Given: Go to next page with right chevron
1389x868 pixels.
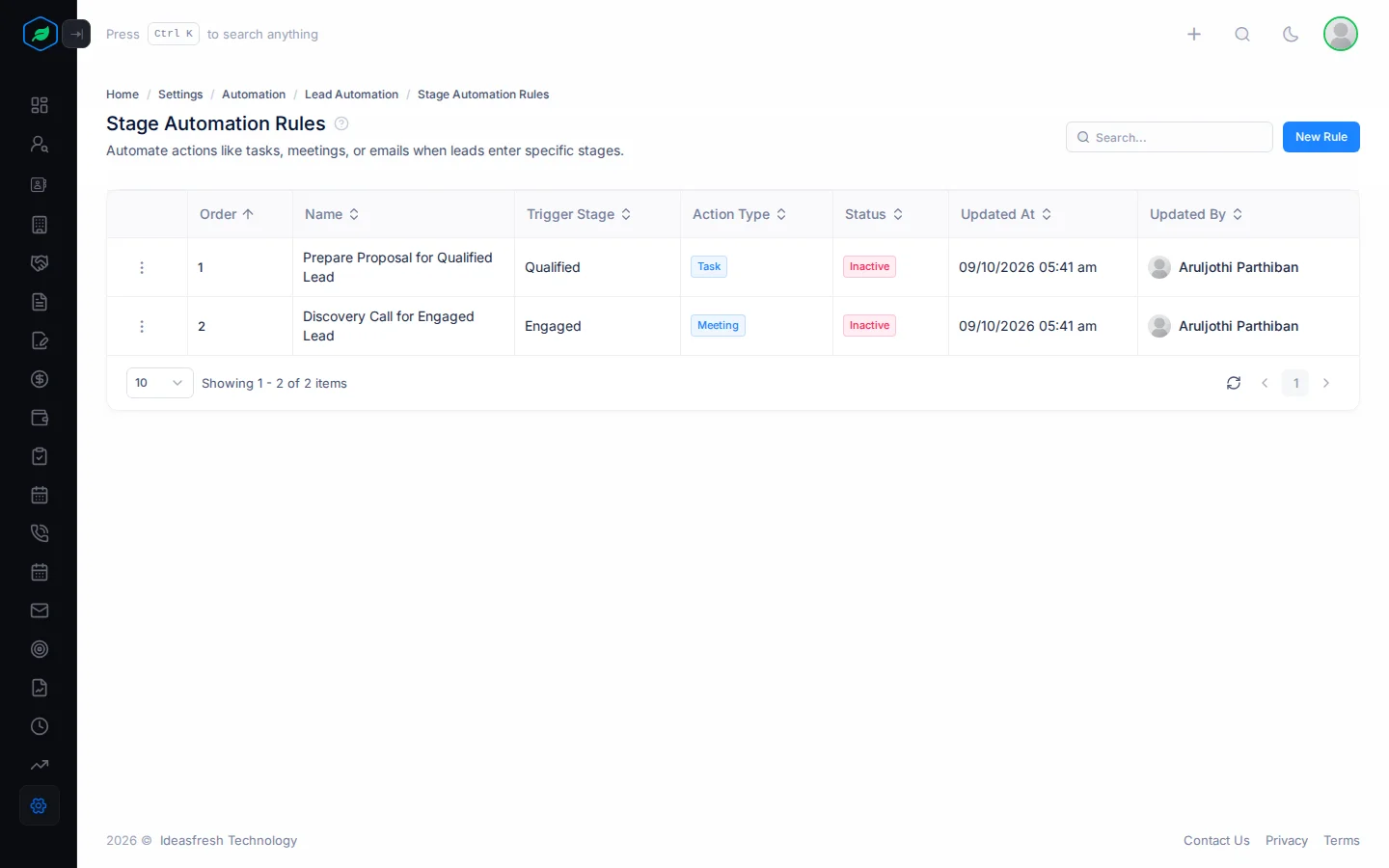Looking at the screenshot, I should [x=1326, y=383].
